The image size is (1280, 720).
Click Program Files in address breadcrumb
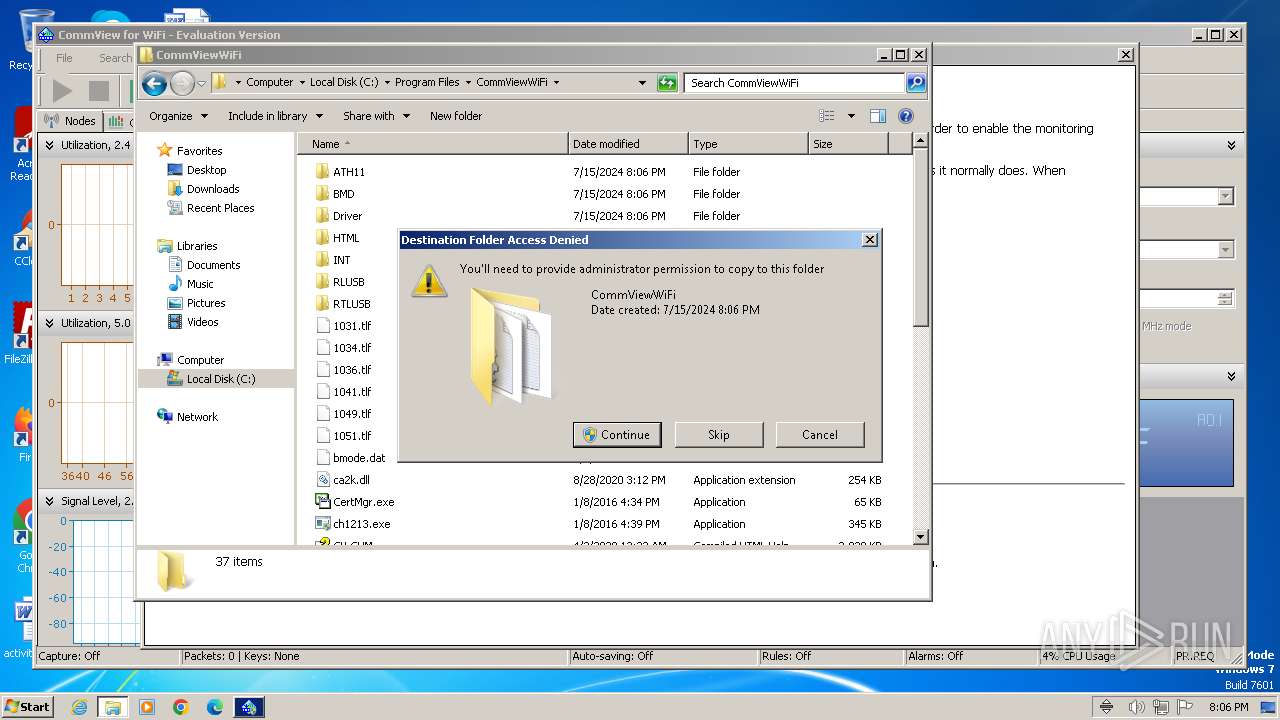coord(427,83)
